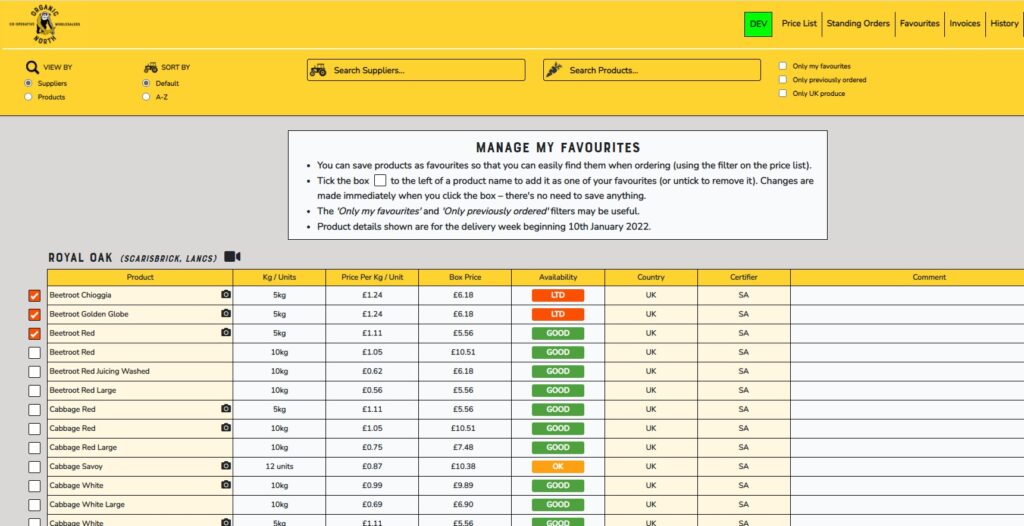Click the video camera icon beside Royal Oak
Screen dimensions: 1024x526
232,257
